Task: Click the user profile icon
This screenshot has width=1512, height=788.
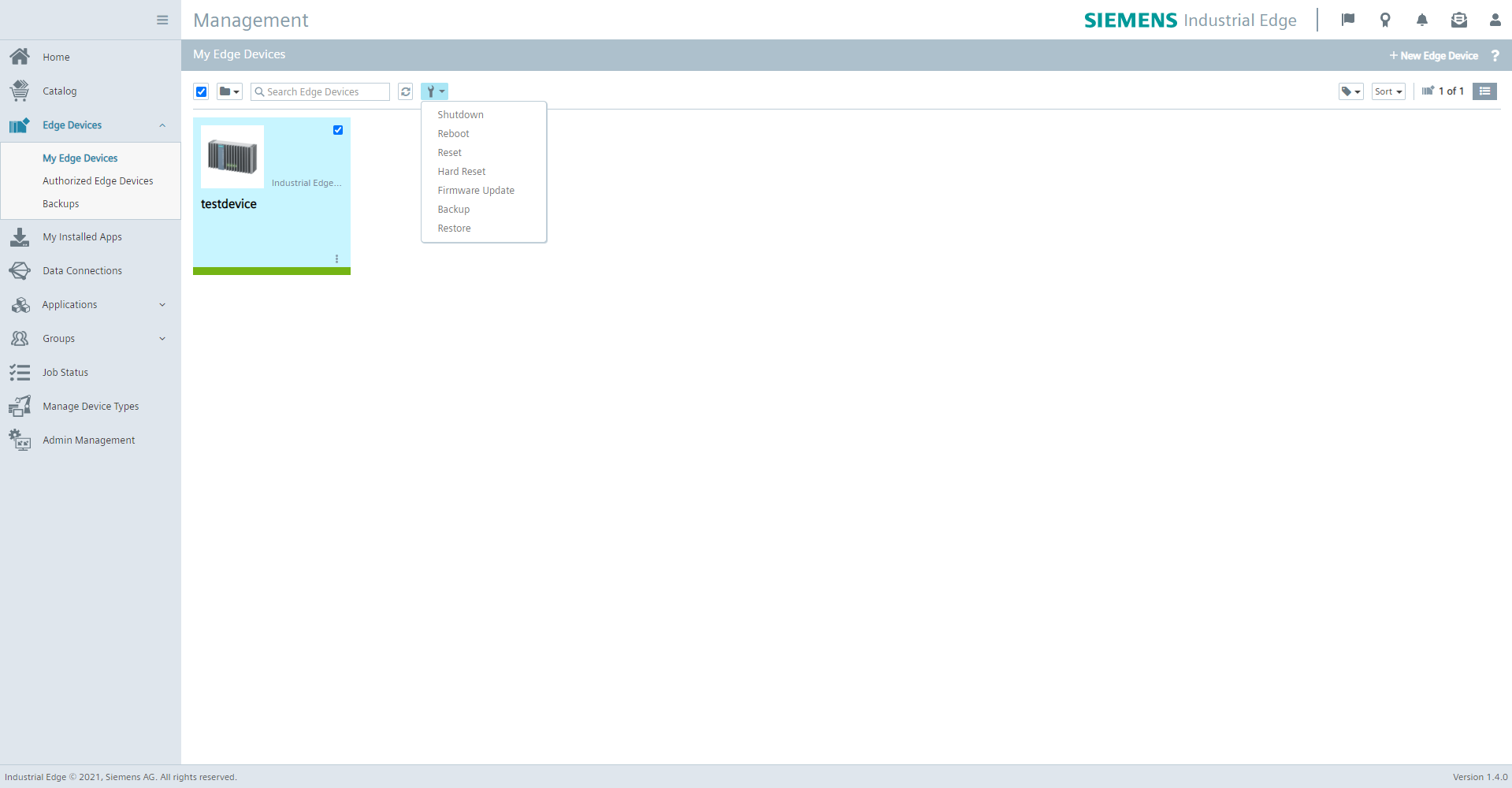Action: tap(1495, 20)
